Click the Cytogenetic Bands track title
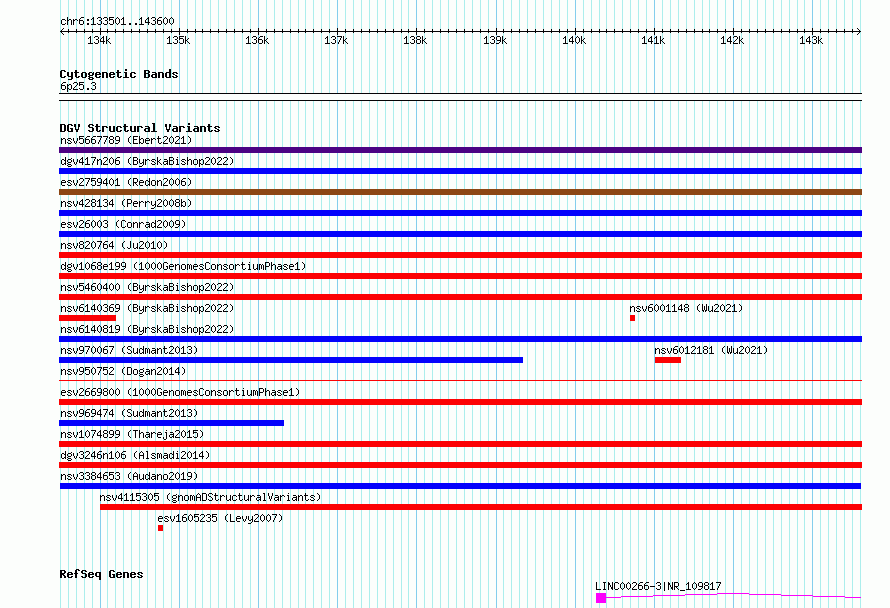 pyautogui.click(x=119, y=74)
